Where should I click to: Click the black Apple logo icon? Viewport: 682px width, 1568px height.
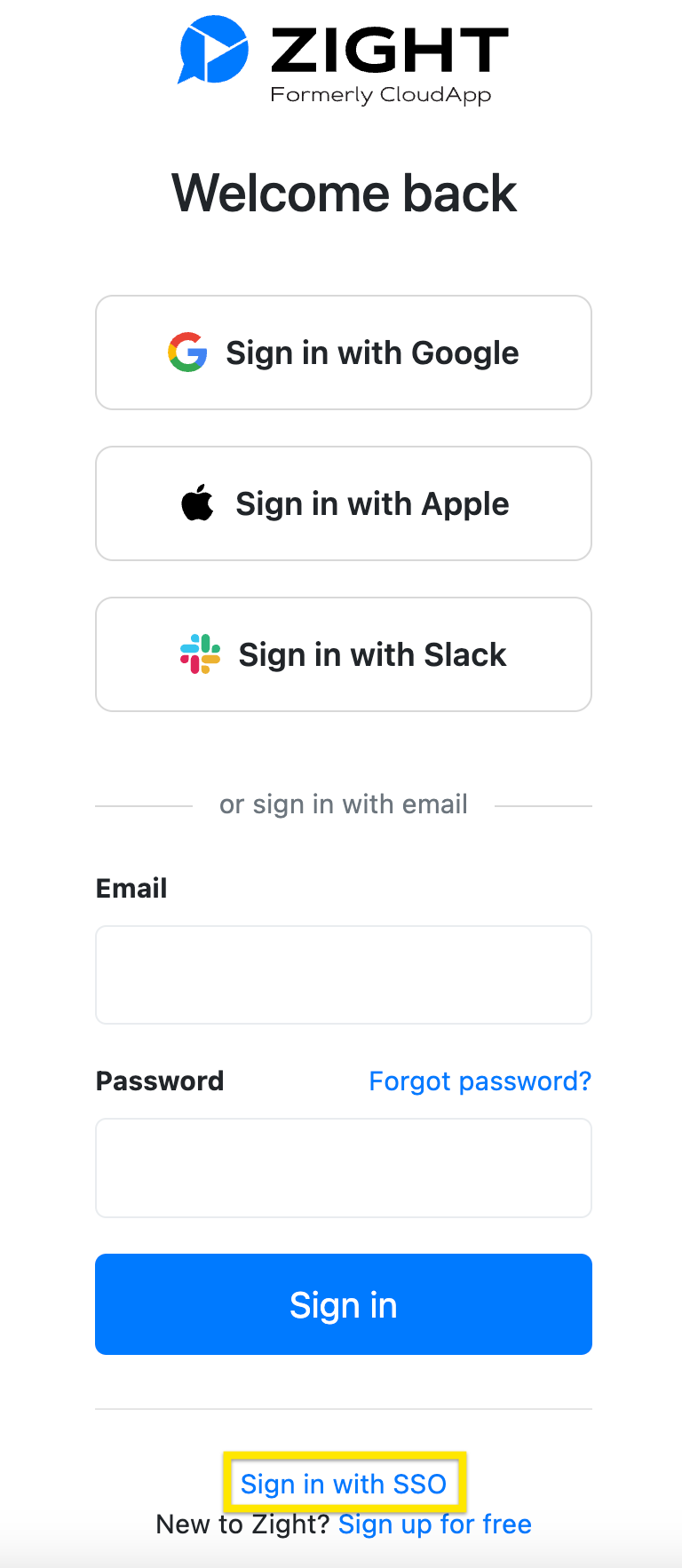[197, 503]
